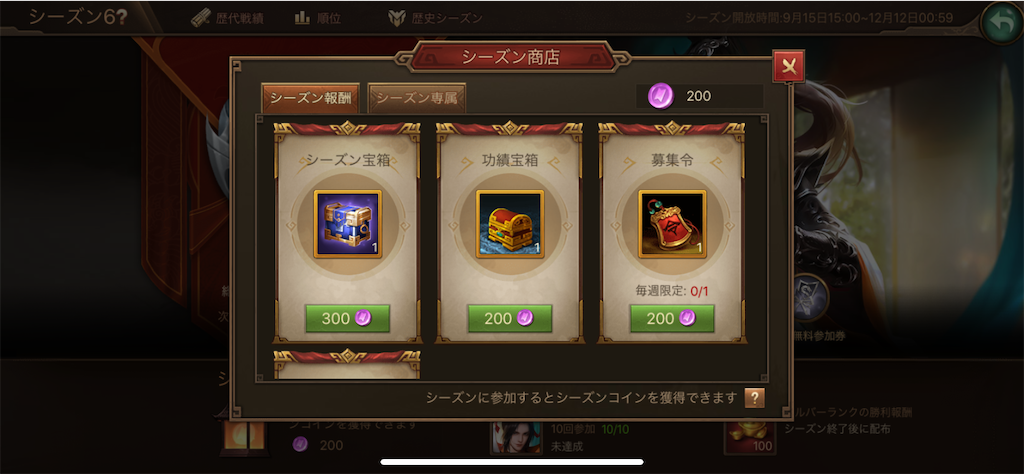
Task: Select the 募集令 token item icon
Action: click(x=672, y=224)
